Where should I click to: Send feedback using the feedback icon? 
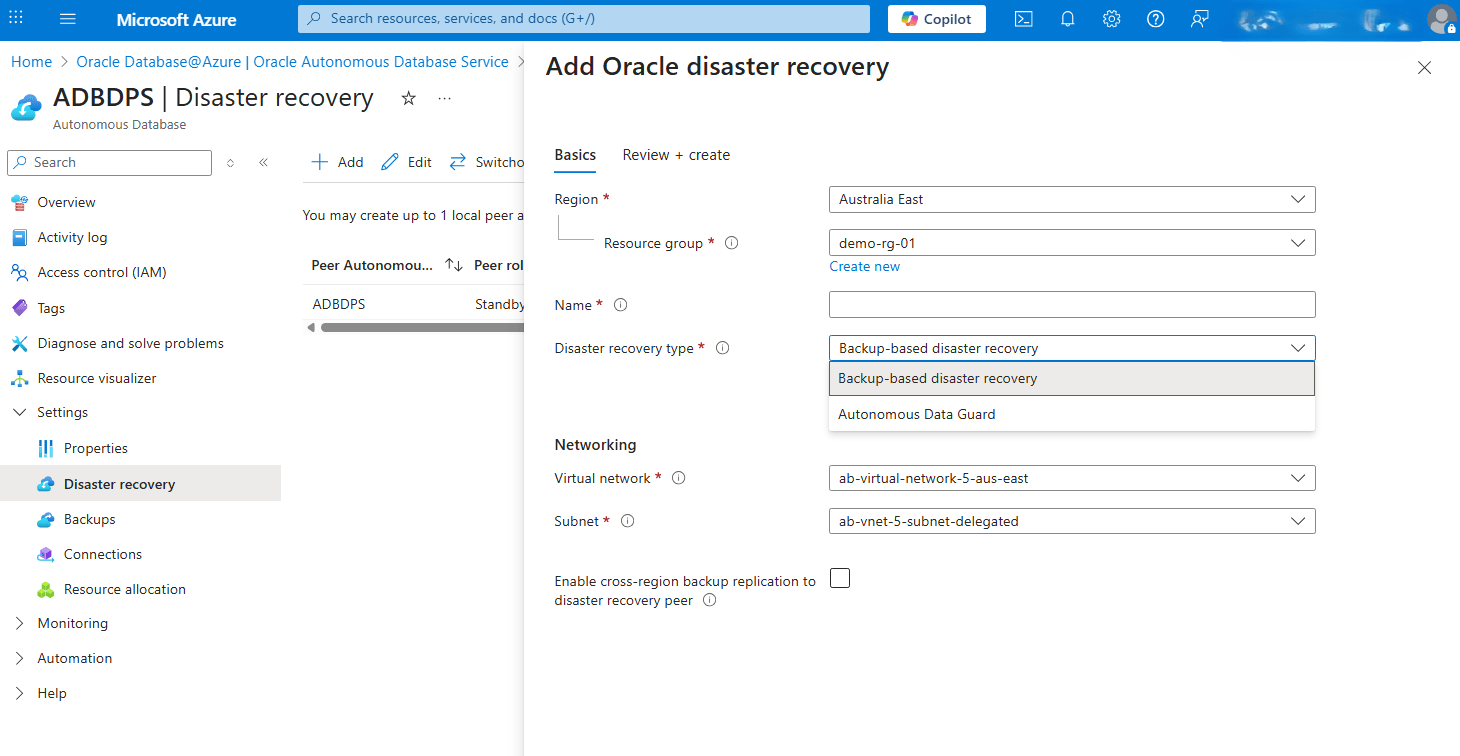1199,18
